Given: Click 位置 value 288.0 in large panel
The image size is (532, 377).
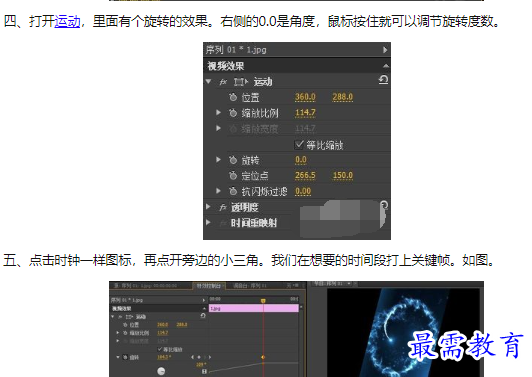Looking at the screenshot, I should [343, 97].
